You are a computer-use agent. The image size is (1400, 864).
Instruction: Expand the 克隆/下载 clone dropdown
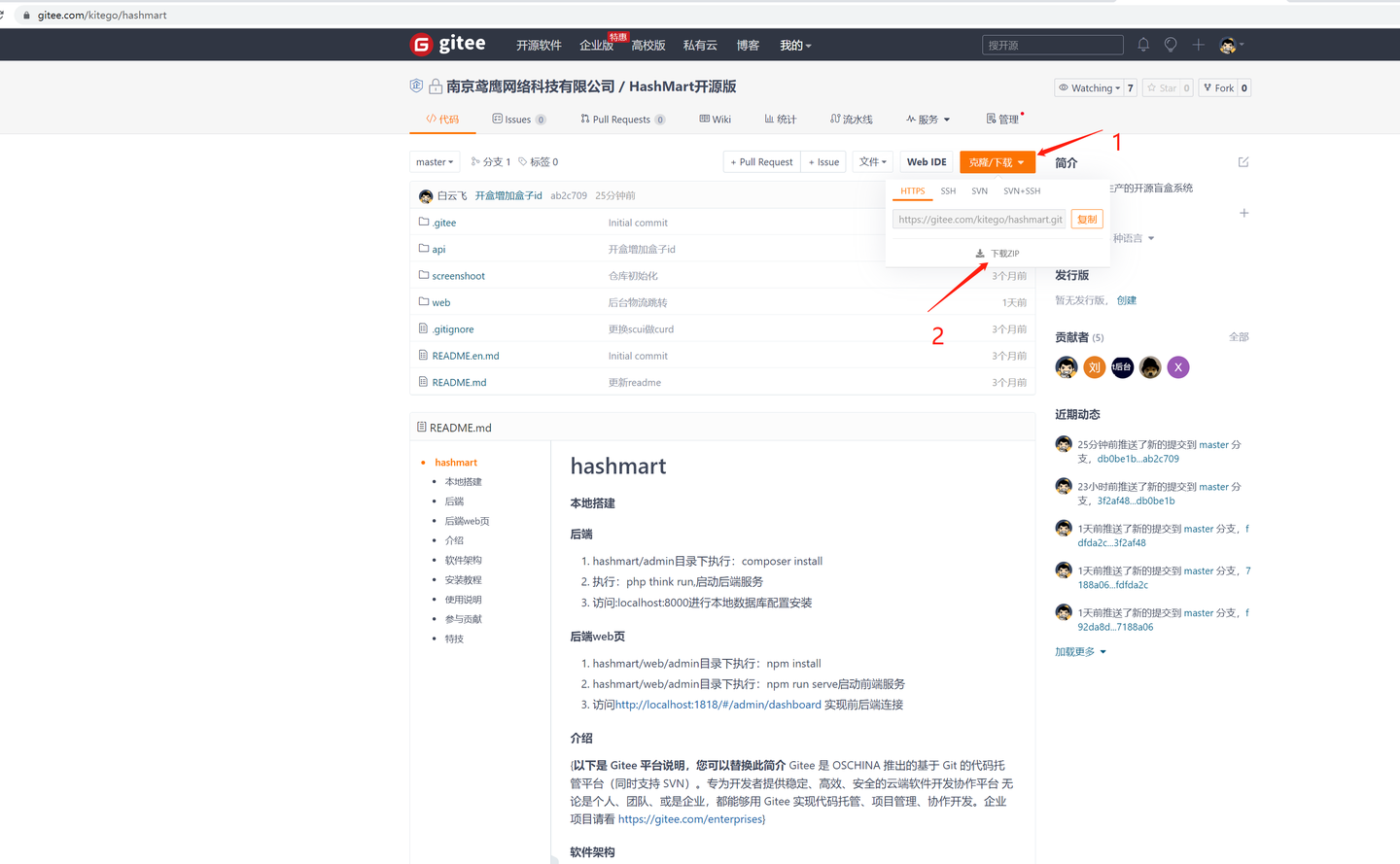[x=997, y=161]
